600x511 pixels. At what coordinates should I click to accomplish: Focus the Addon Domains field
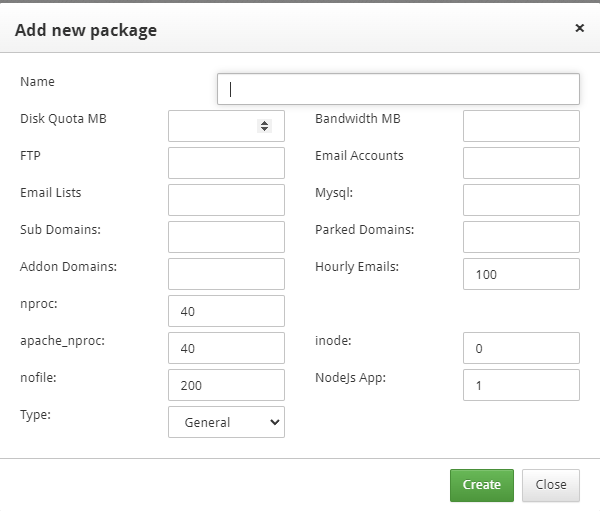[x=226, y=274]
